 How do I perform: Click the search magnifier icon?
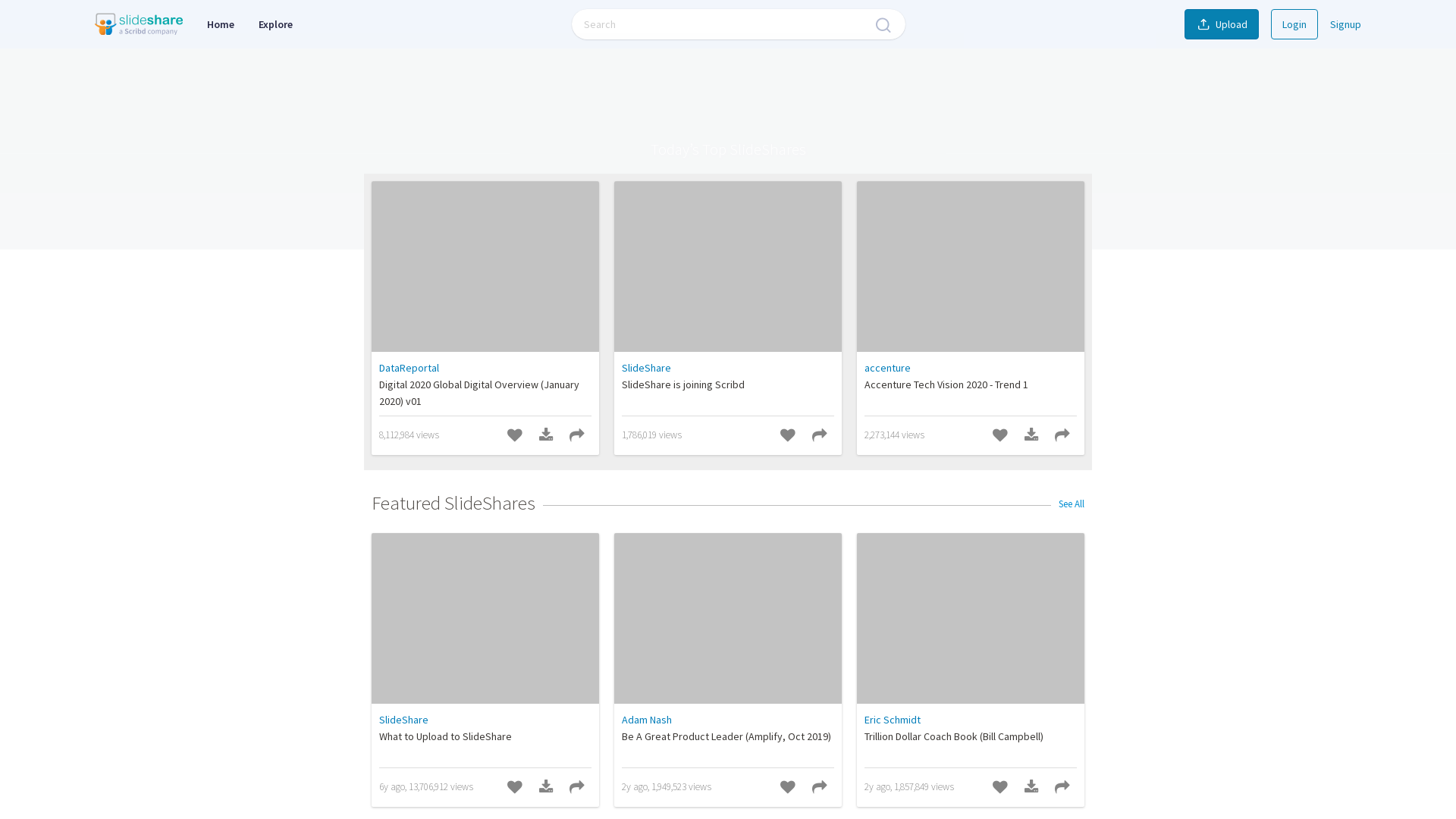coord(883,25)
